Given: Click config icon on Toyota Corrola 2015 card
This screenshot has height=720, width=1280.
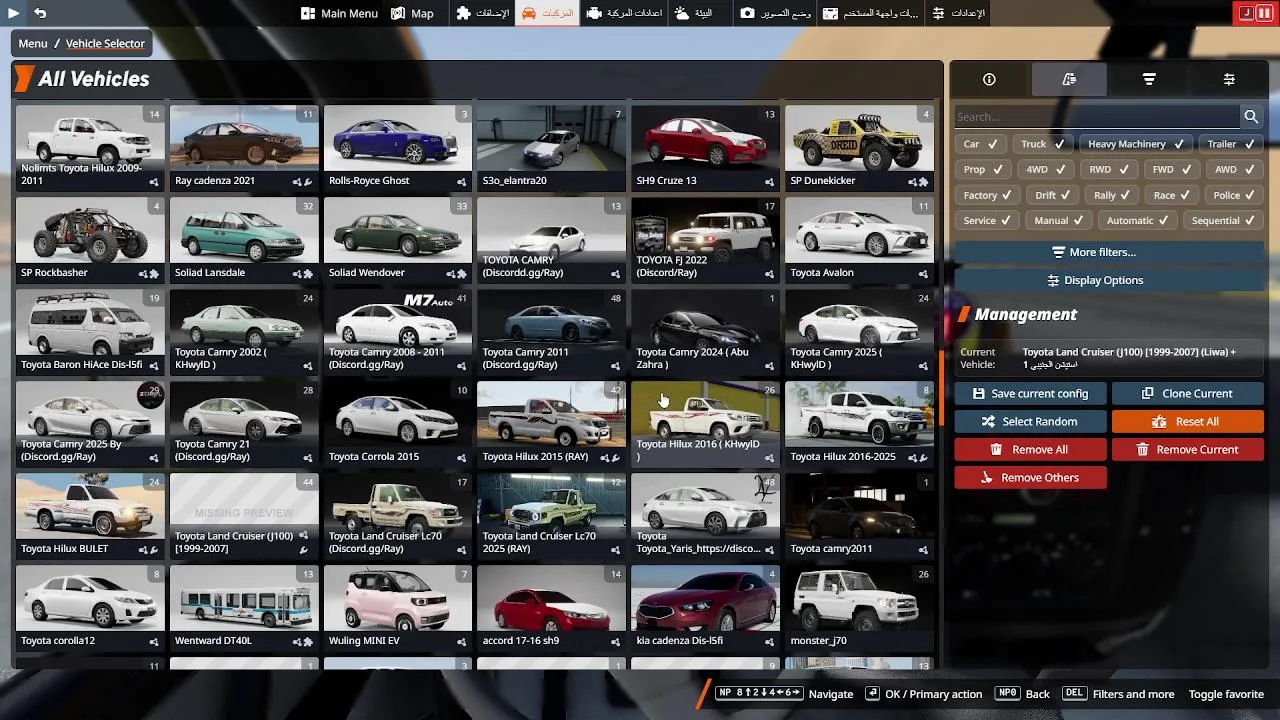Looking at the screenshot, I should [461, 458].
